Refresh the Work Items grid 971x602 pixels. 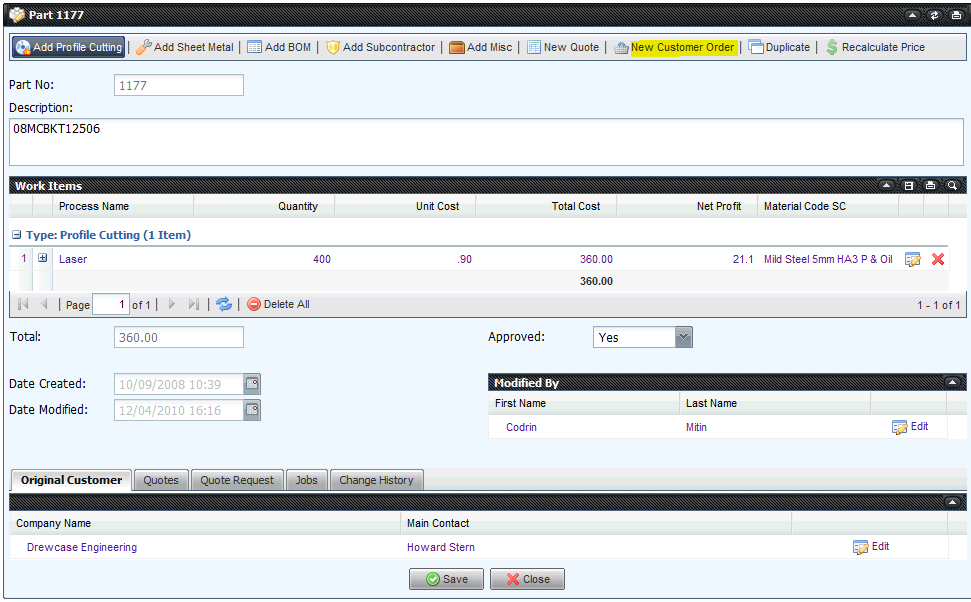point(224,304)
